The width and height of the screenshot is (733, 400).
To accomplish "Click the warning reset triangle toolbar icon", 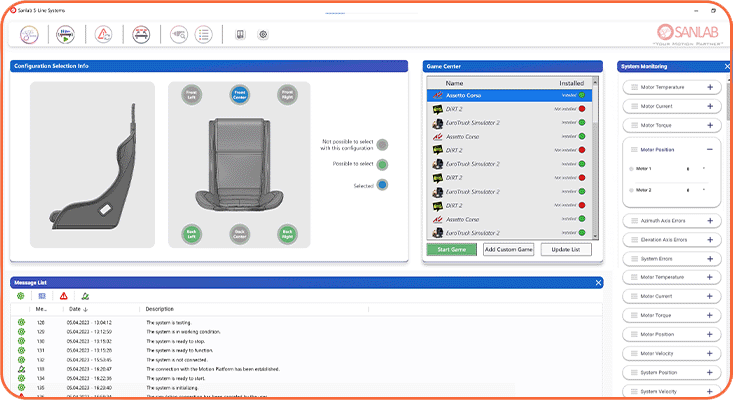I will [x=102, y=34].
